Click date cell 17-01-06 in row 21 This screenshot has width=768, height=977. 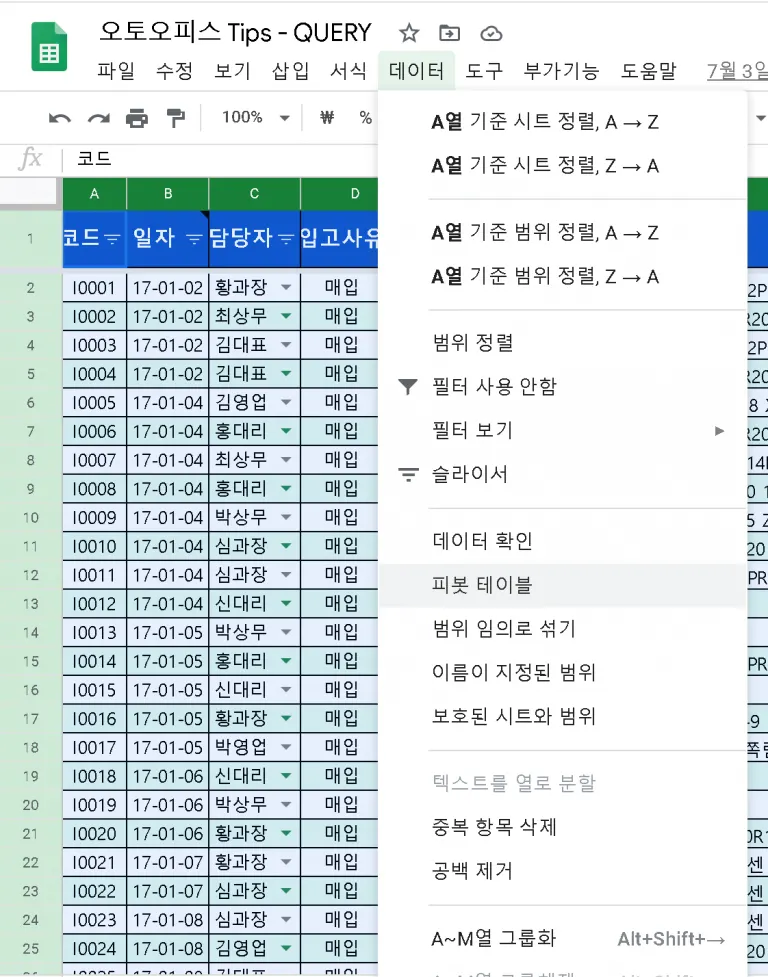pyautogui.click(x=168, y=834)
